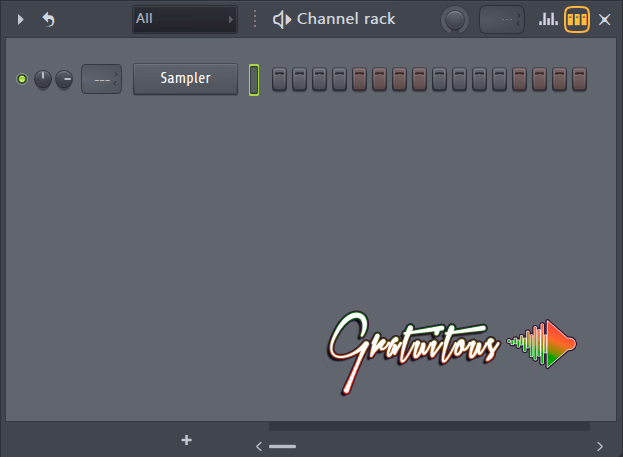Enable step 7 of Sampler

pyautogui.click(x=399, y=79)
